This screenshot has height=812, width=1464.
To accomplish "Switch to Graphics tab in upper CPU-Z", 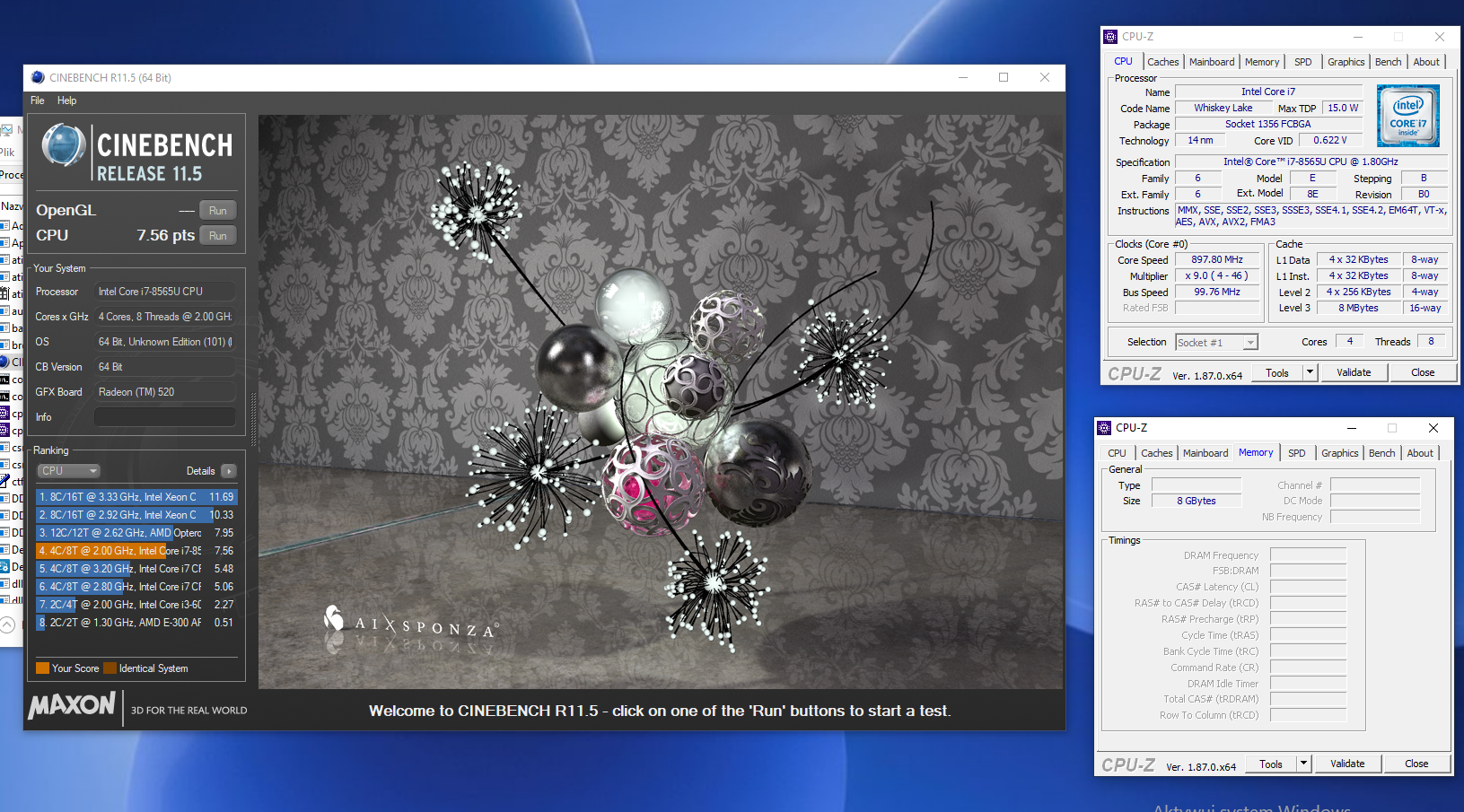I will (1346, 62).
